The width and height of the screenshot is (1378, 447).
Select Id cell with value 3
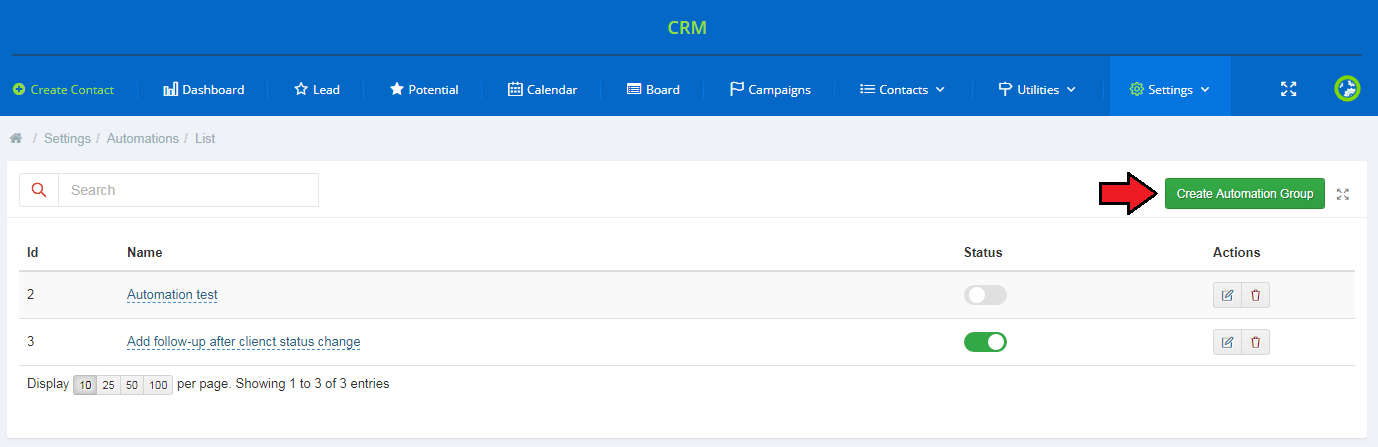point(31,342)
